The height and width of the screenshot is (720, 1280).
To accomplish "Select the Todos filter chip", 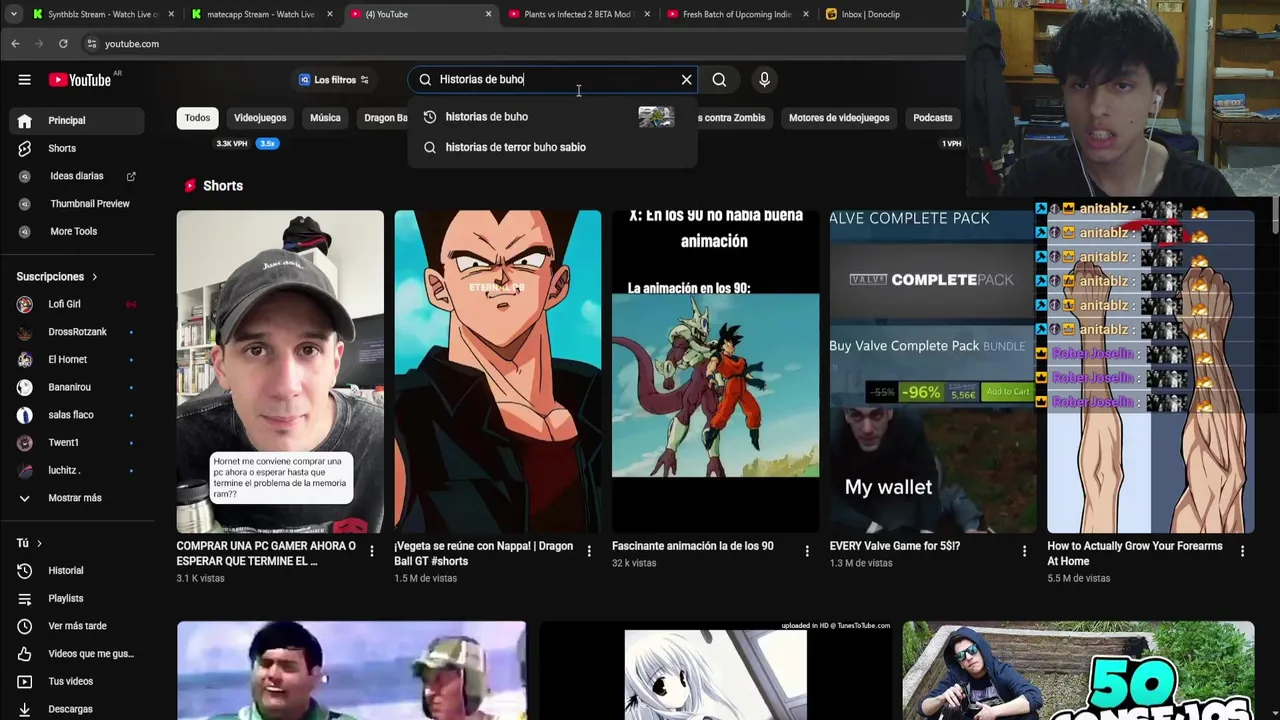I will [197, 118].
